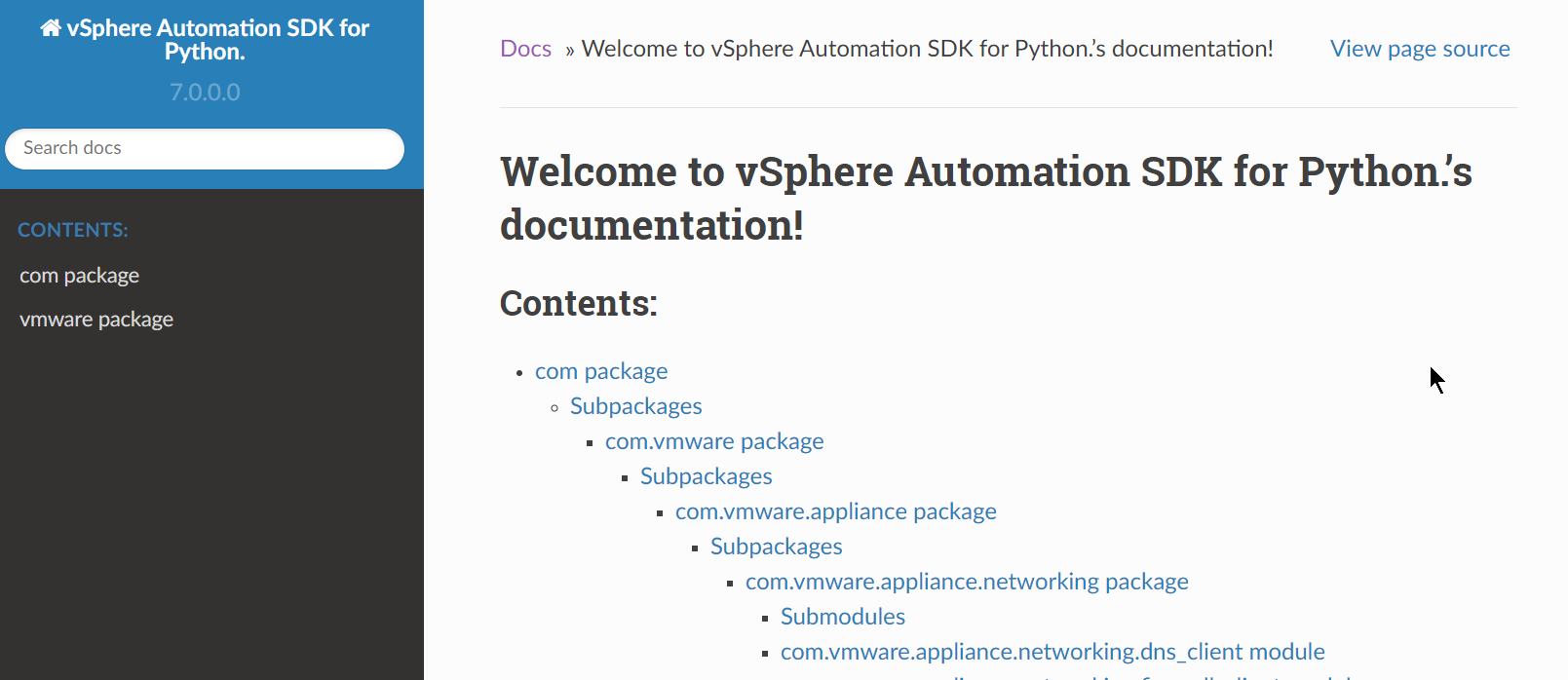
Task: Click the Contents: section heading
Action: pyautogui.click(x=579, y=303)
